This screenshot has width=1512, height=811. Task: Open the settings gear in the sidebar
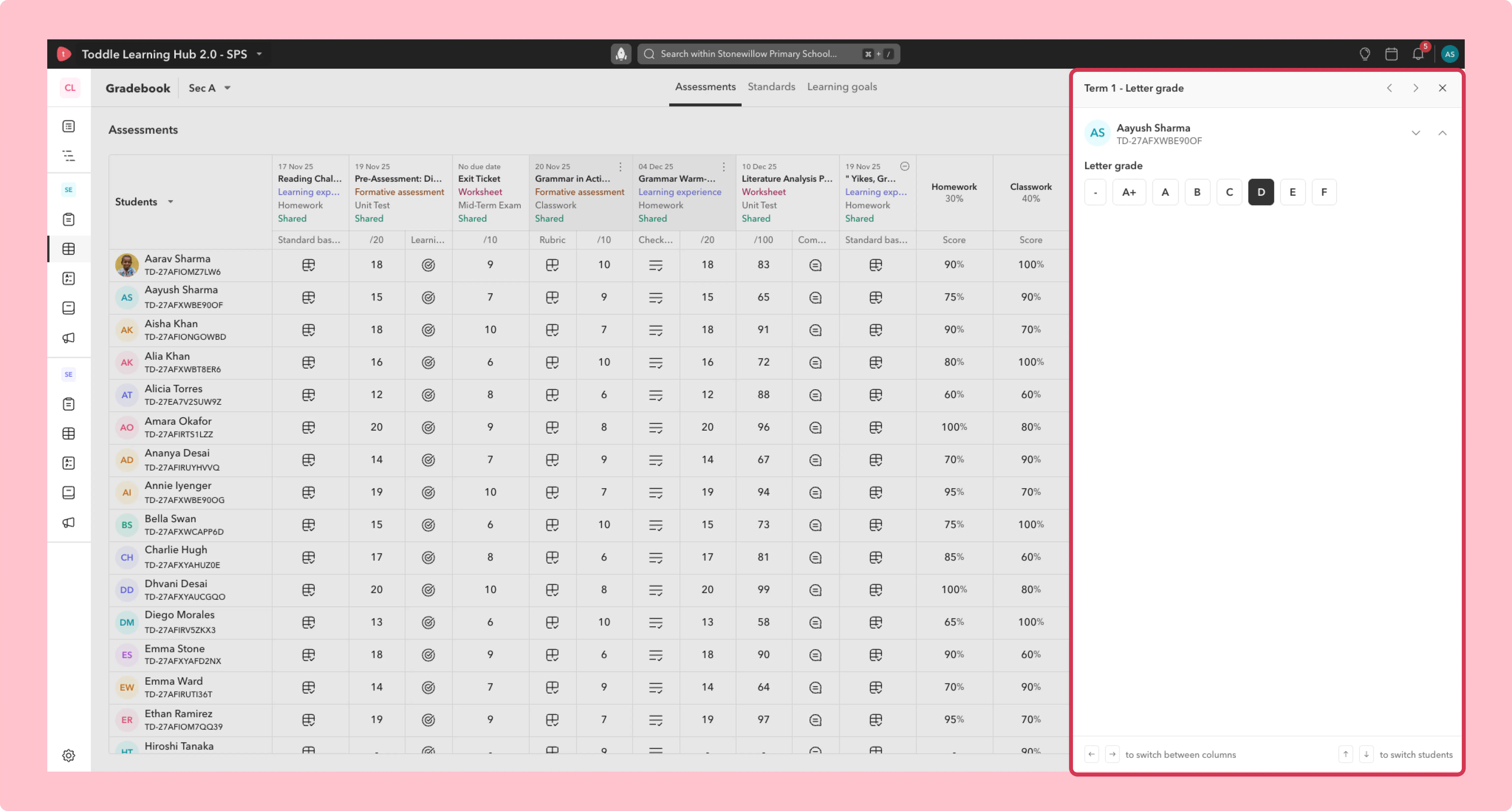click(69, 755)
